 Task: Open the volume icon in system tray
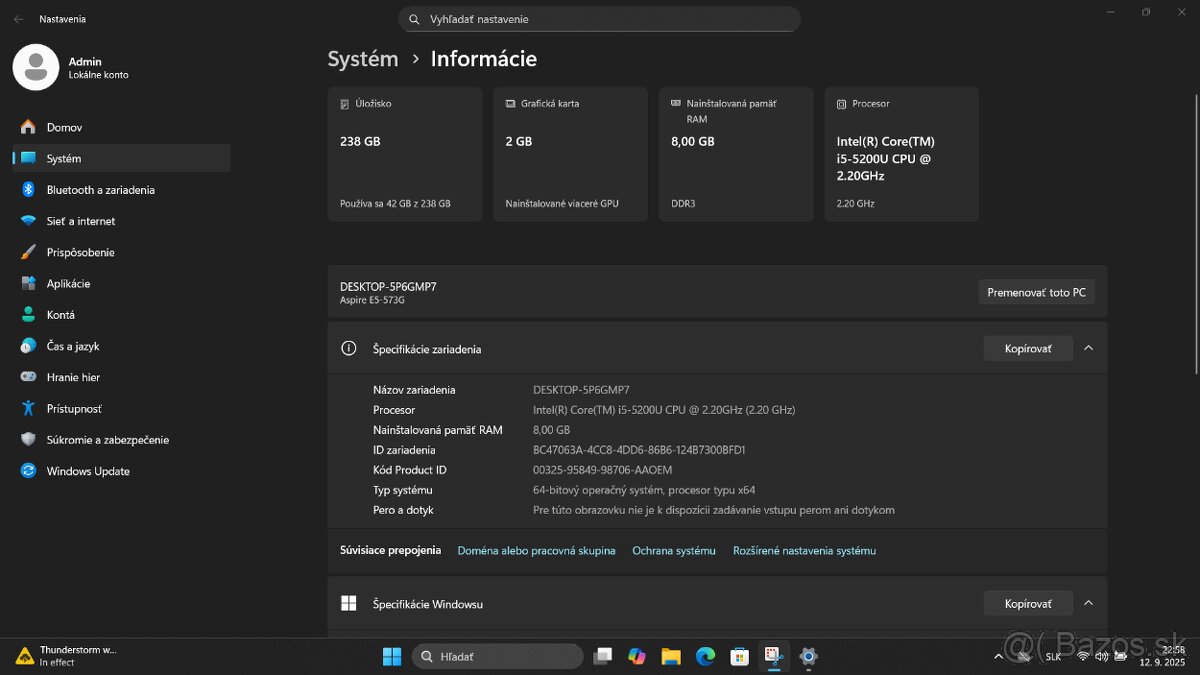pyautogui.click(x=1102, y=657)
